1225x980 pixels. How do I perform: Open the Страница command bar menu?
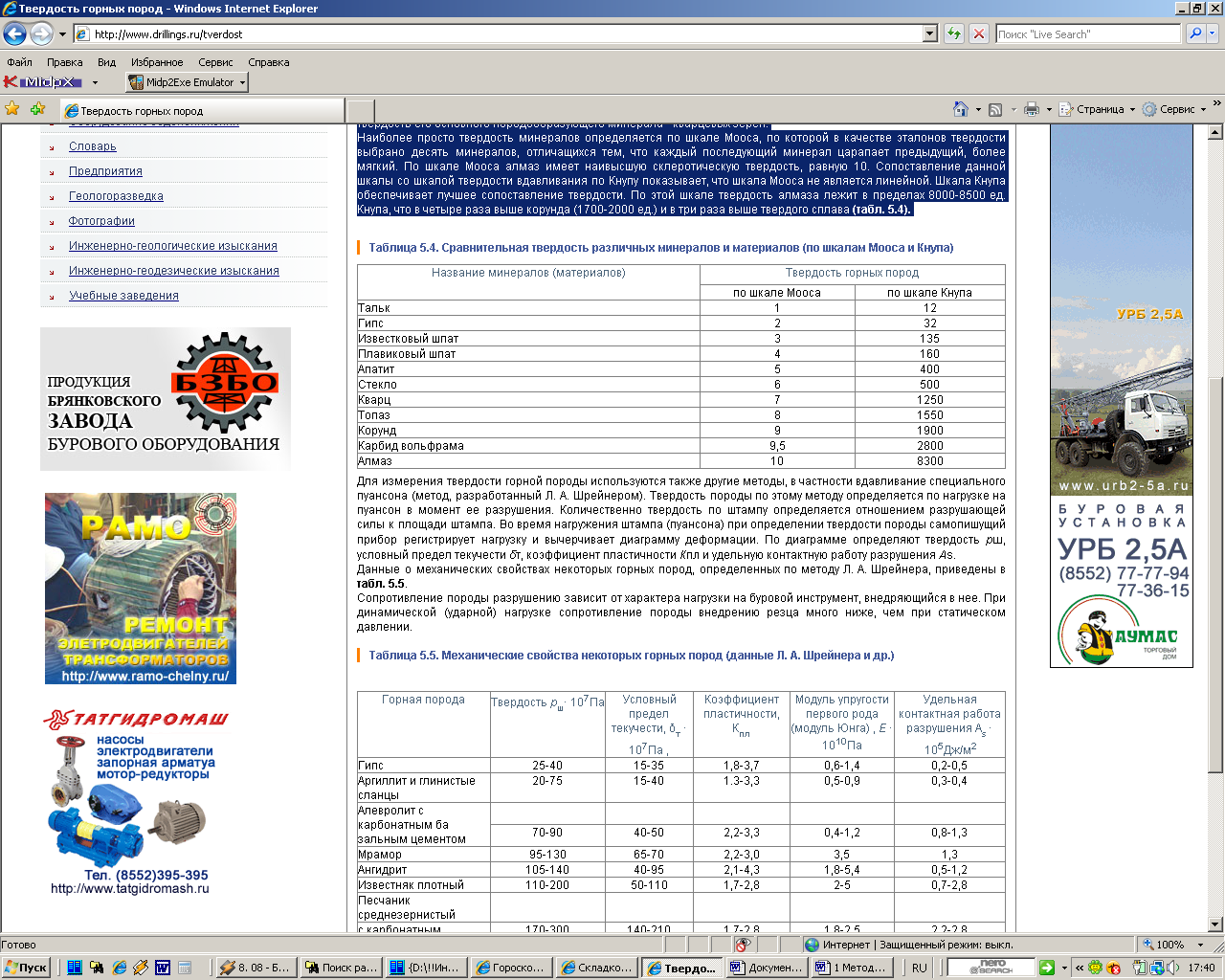(1099, 109)
